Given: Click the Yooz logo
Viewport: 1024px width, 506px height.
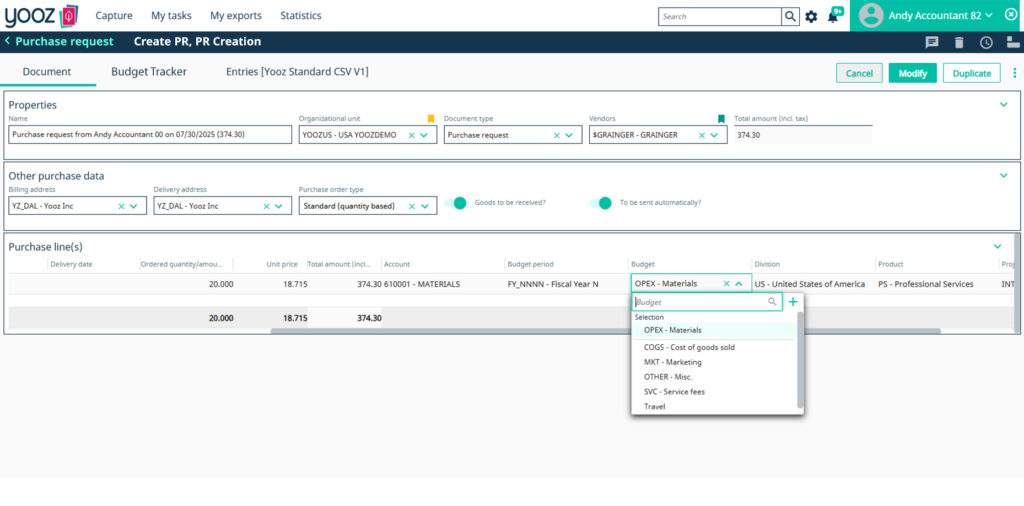Looking at the screenshot, I should tap(40, 16).
